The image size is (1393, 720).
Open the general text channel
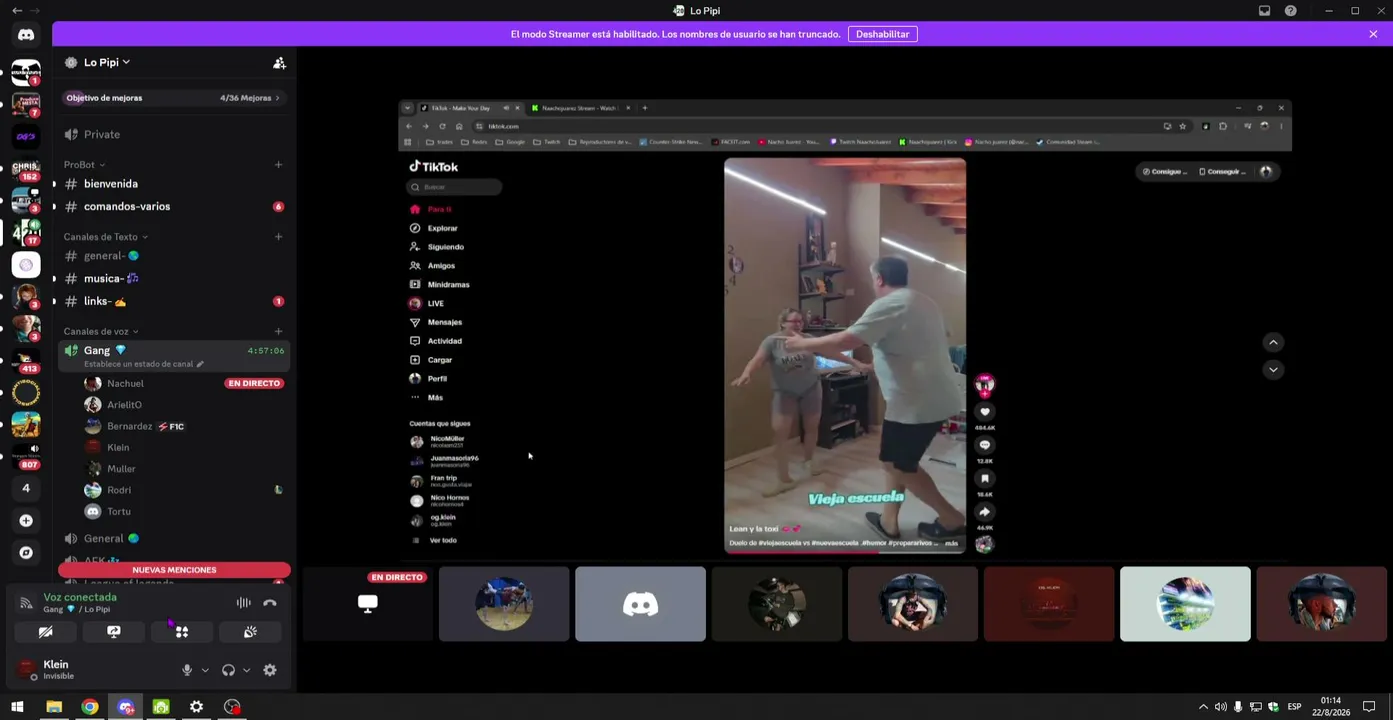[174, 256]
